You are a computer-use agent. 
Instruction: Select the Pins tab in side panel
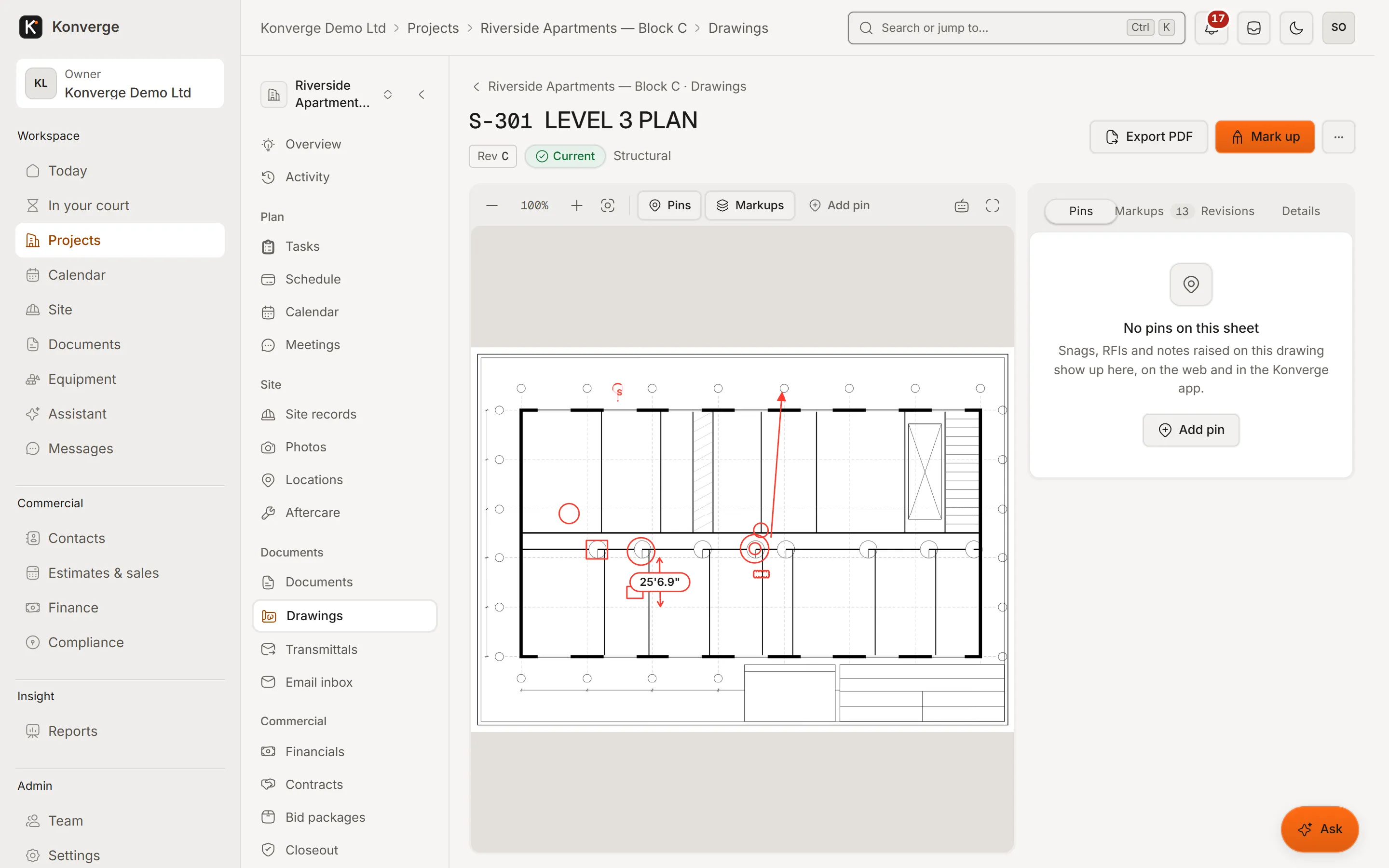coord(1080,211)
